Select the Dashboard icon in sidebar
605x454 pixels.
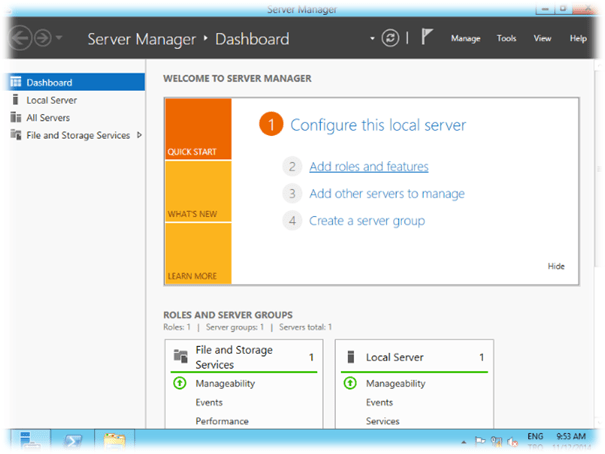[15, 82]
